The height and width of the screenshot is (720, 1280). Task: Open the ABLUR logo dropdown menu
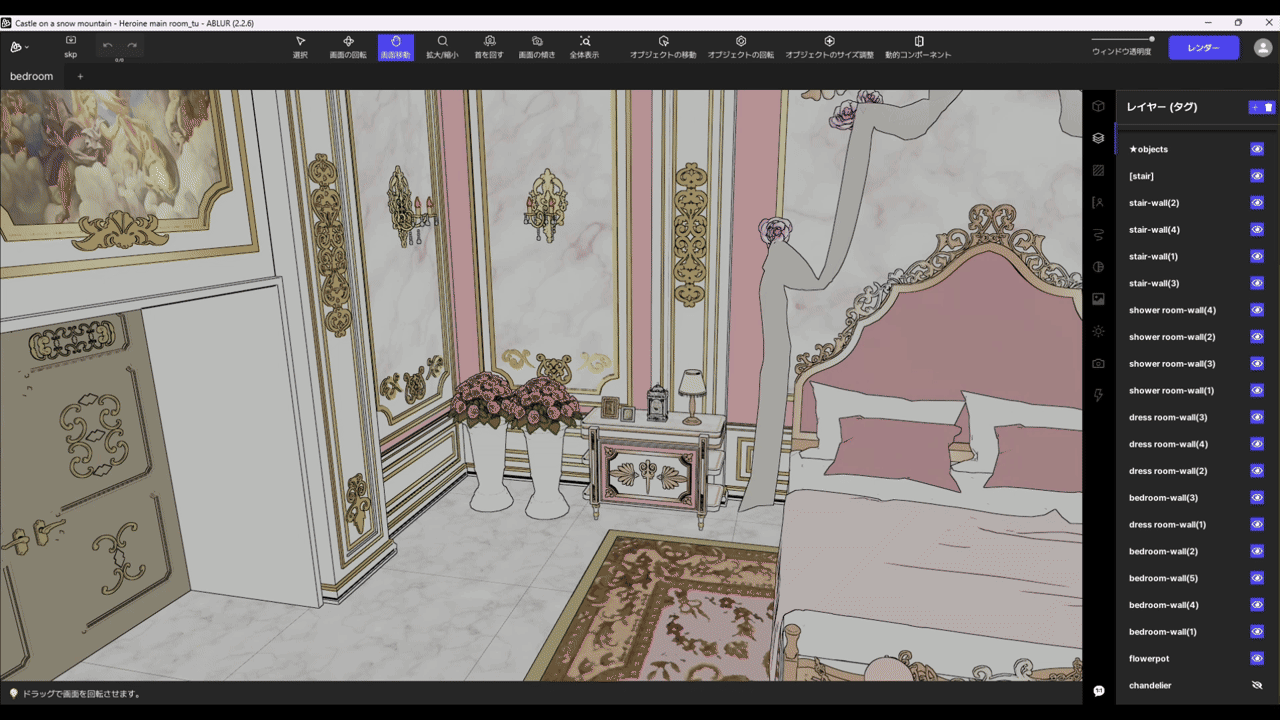19,47
